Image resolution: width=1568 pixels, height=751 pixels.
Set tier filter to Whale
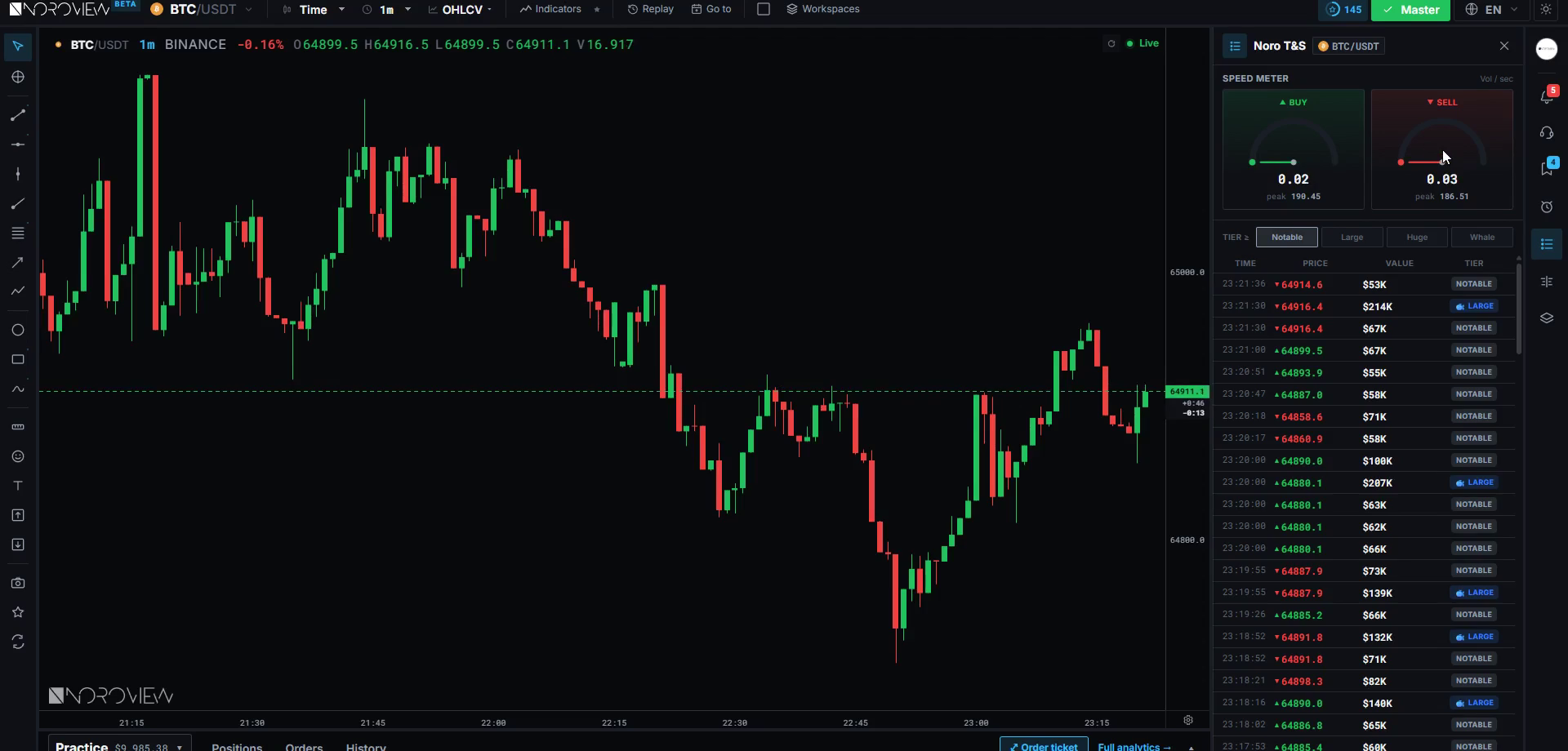point(1482,238)
